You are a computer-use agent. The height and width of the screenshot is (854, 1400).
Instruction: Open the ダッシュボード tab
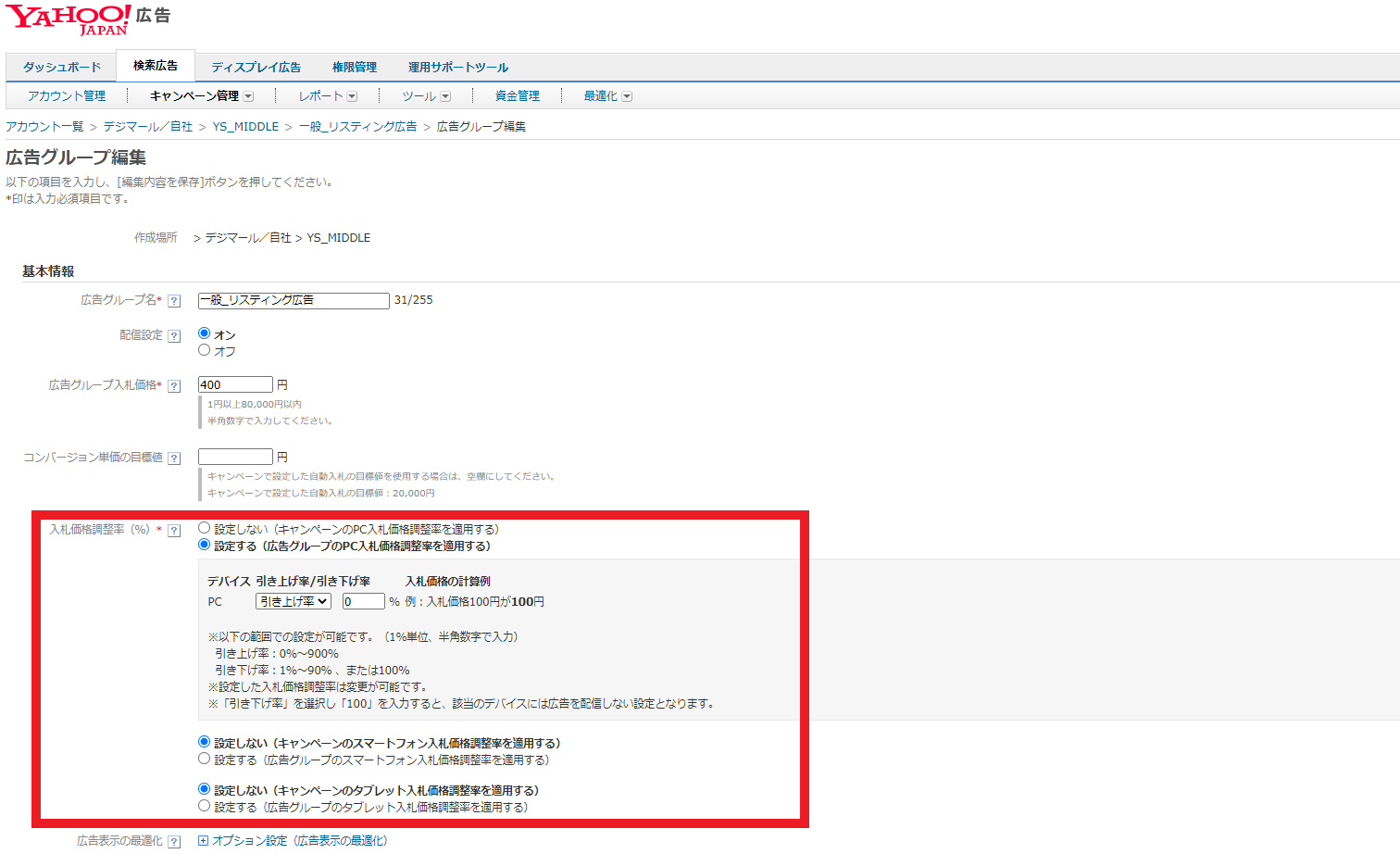click(x=62, y=68)
